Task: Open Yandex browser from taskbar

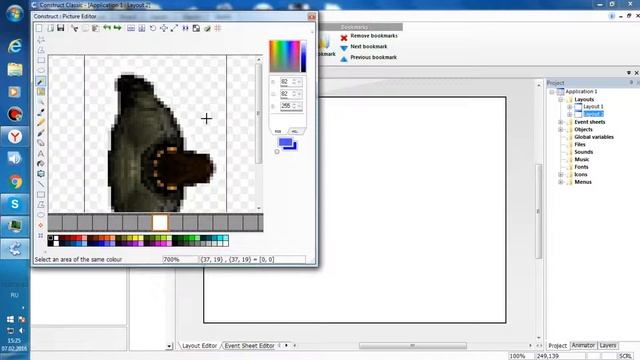Action: [15, 137]
